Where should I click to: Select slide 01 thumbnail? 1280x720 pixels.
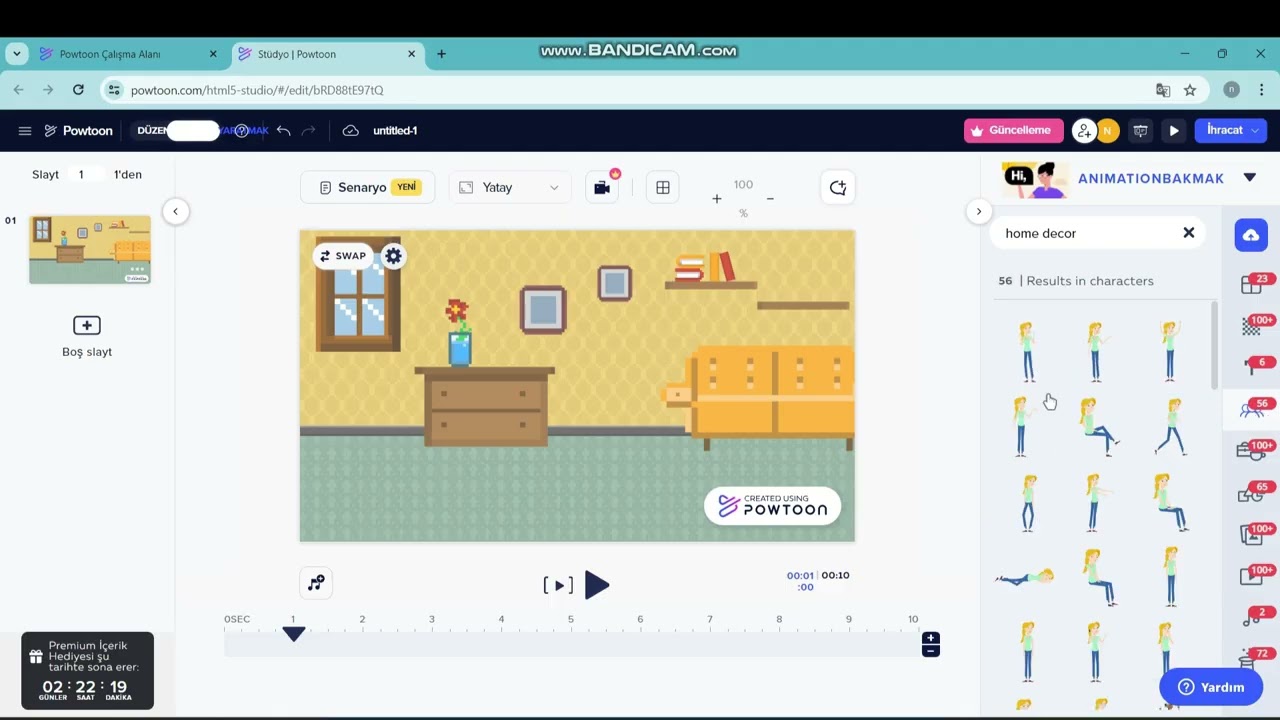click(90, 249)
